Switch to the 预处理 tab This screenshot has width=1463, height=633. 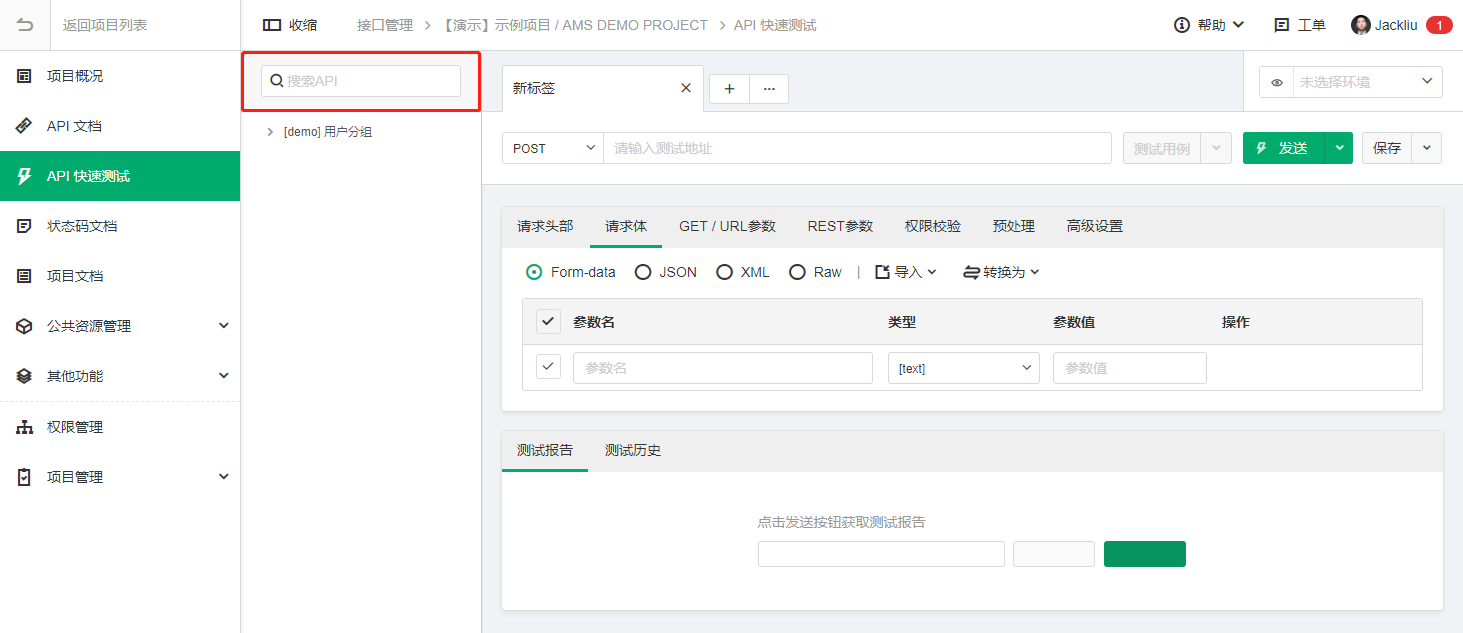pos(1014,226)
